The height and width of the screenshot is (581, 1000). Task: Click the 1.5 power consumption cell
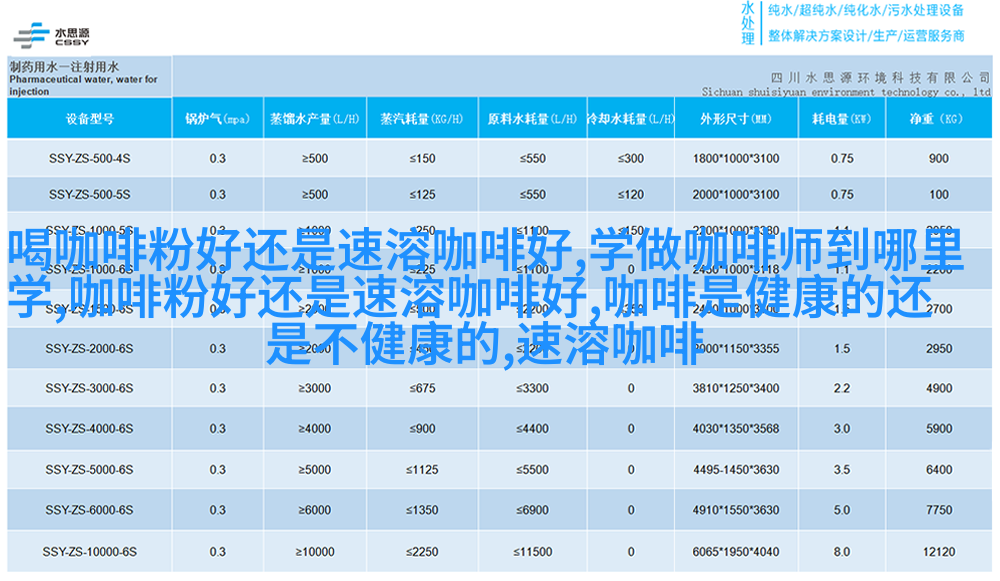pyautogui.click(x=842, y=349)
